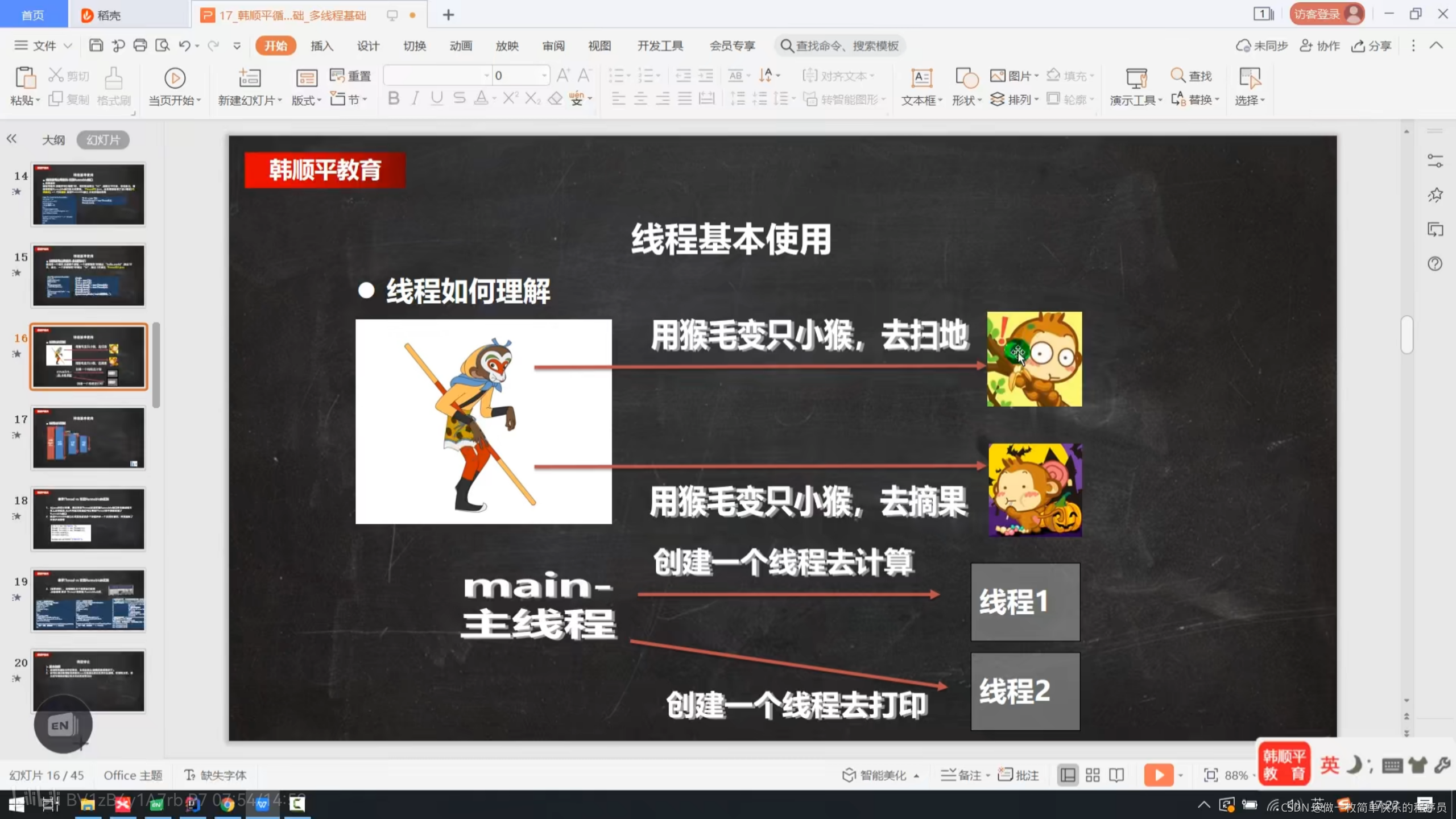
Task: Toggle the Outline (大纲) view
Action: click(x=53, y=140)
